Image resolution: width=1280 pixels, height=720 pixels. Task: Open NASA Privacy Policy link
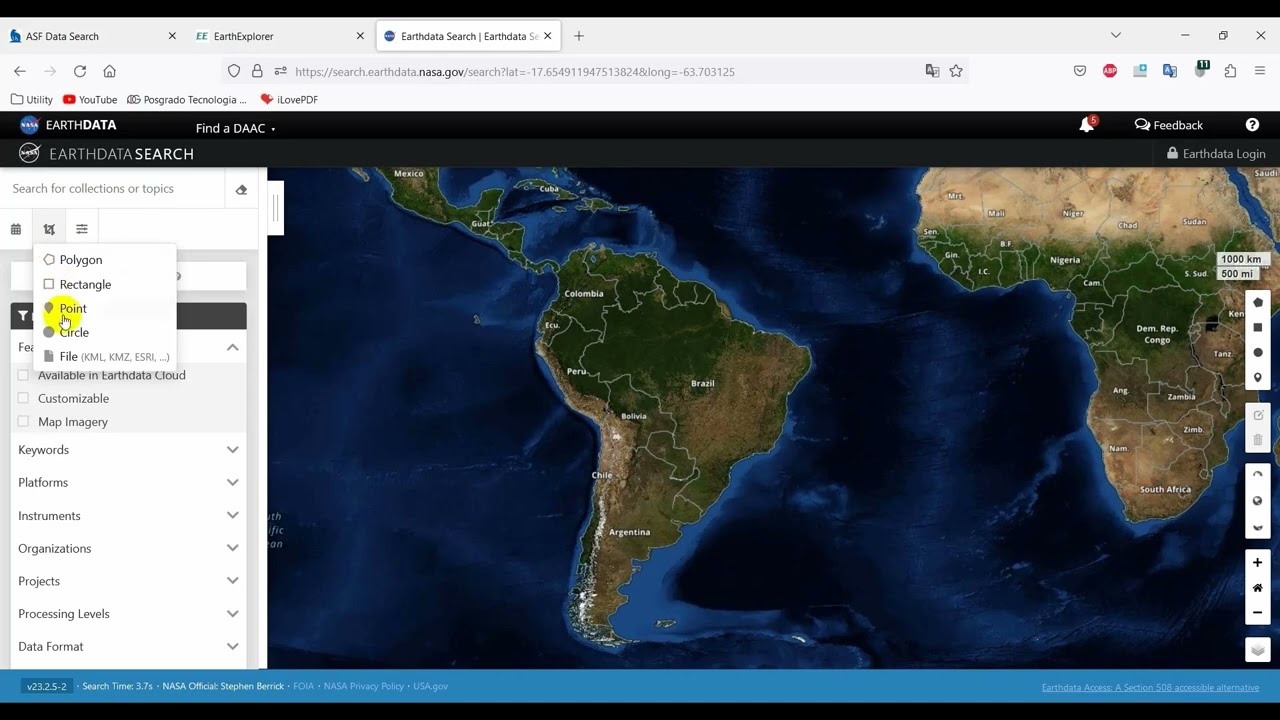click(363, 686)
